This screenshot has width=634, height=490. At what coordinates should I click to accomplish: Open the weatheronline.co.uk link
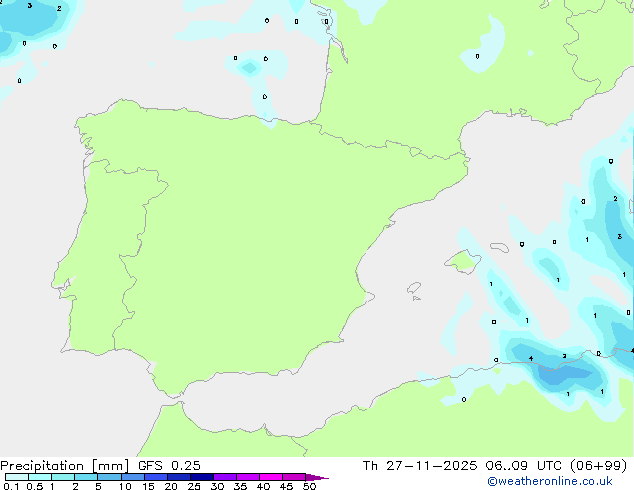pyautogui.click(x=550, y=481)
